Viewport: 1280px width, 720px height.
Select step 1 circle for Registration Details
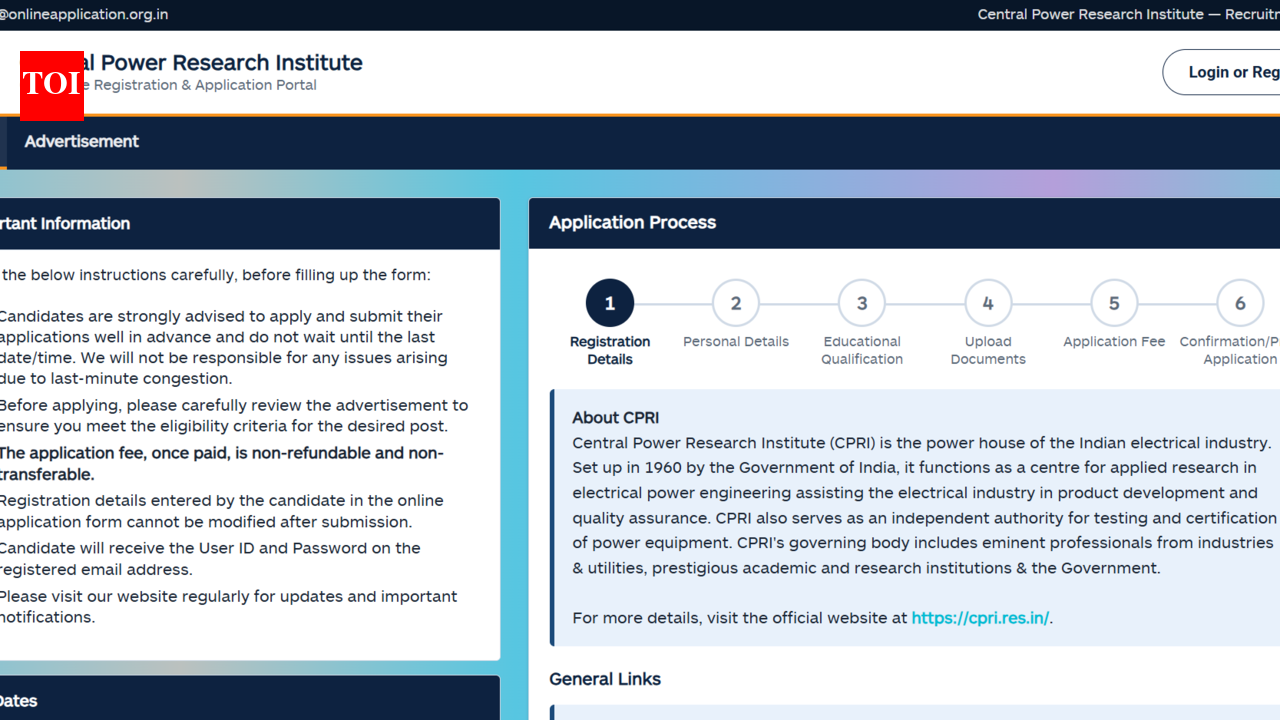610,303
